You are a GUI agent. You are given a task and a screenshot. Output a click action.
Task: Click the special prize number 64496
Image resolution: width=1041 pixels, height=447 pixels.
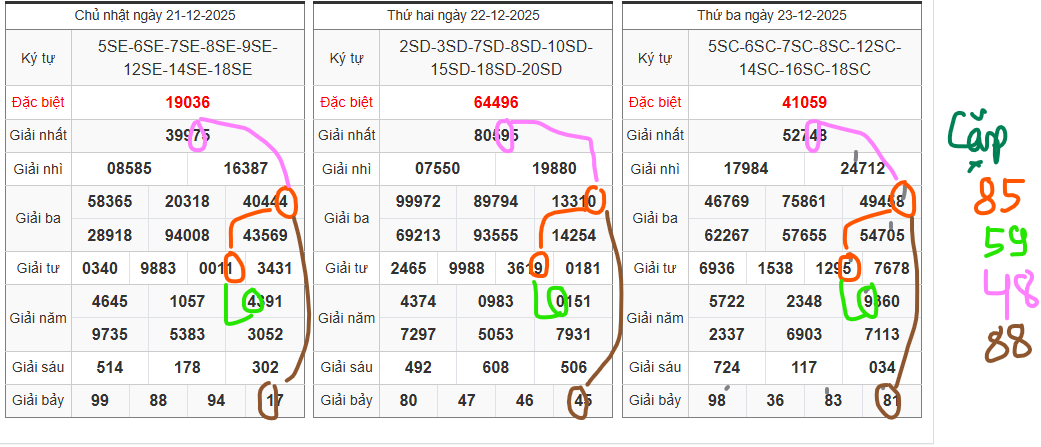pyautogui.click(x=496, y=102)
